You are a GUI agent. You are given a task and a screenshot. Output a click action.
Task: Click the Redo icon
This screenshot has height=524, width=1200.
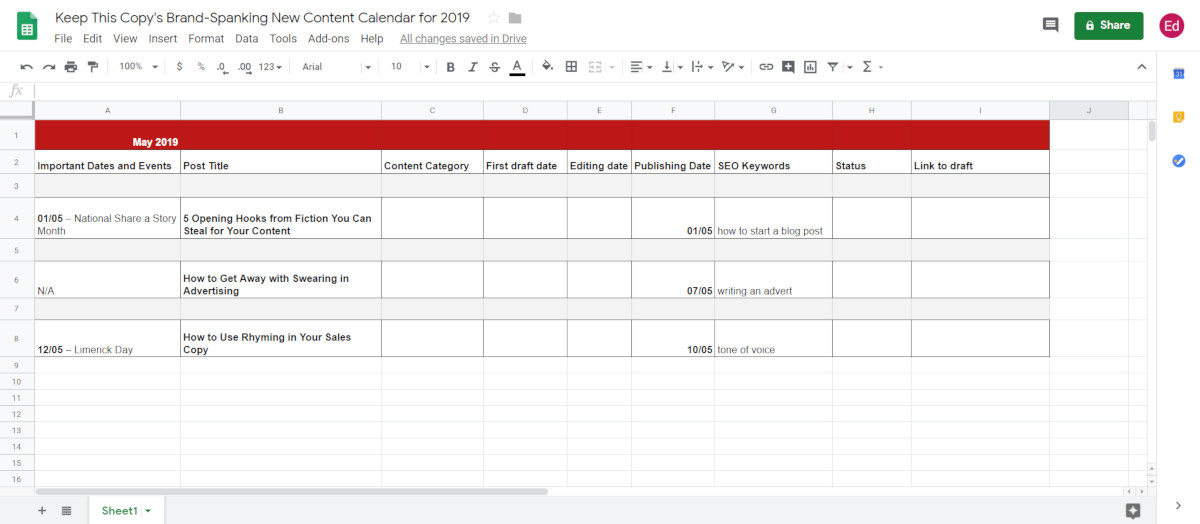coord(48,66)
